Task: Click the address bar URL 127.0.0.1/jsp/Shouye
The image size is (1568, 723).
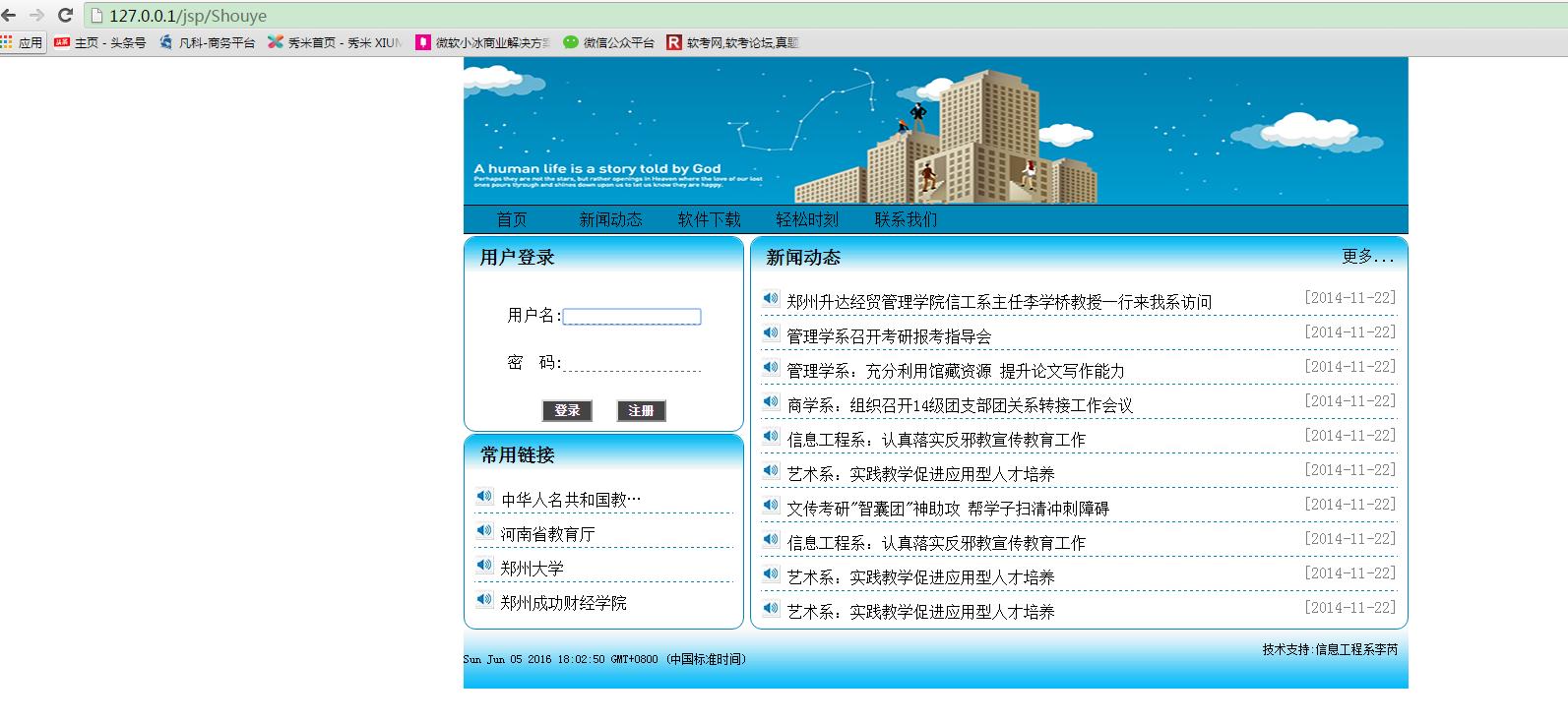Action: [x=188, y=16]
